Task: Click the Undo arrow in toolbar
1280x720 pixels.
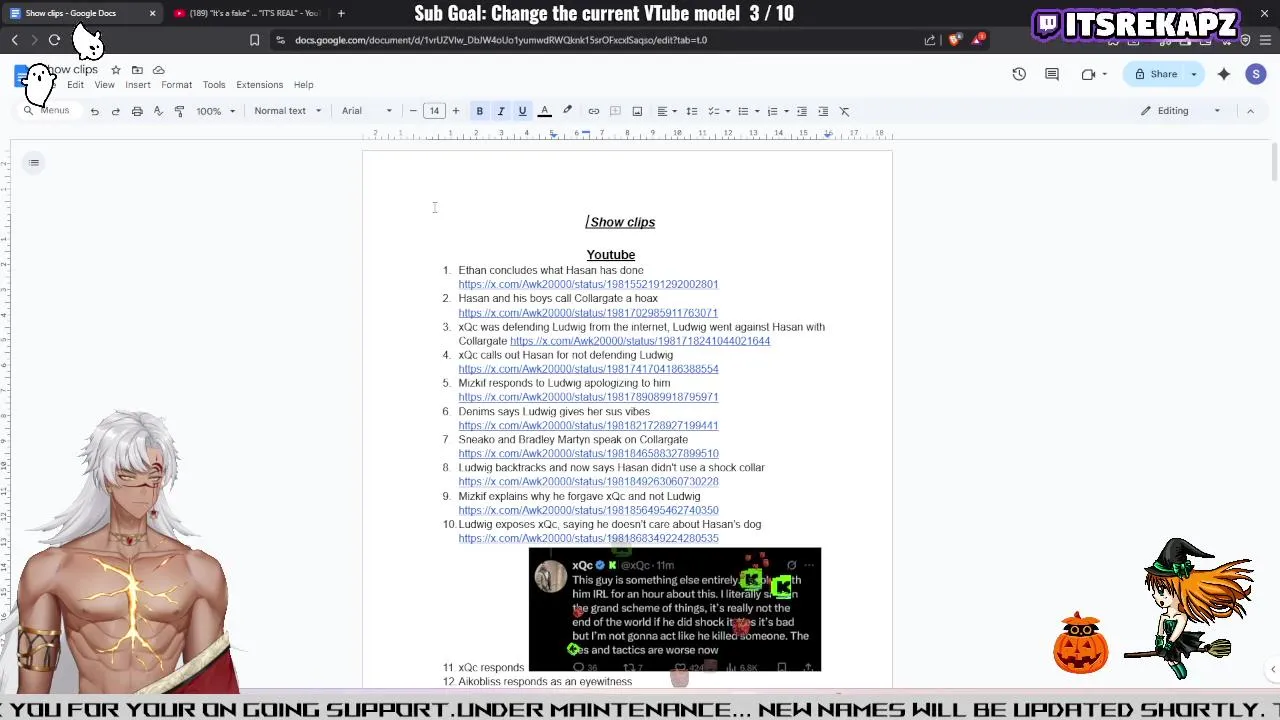Action: (94, 111)
